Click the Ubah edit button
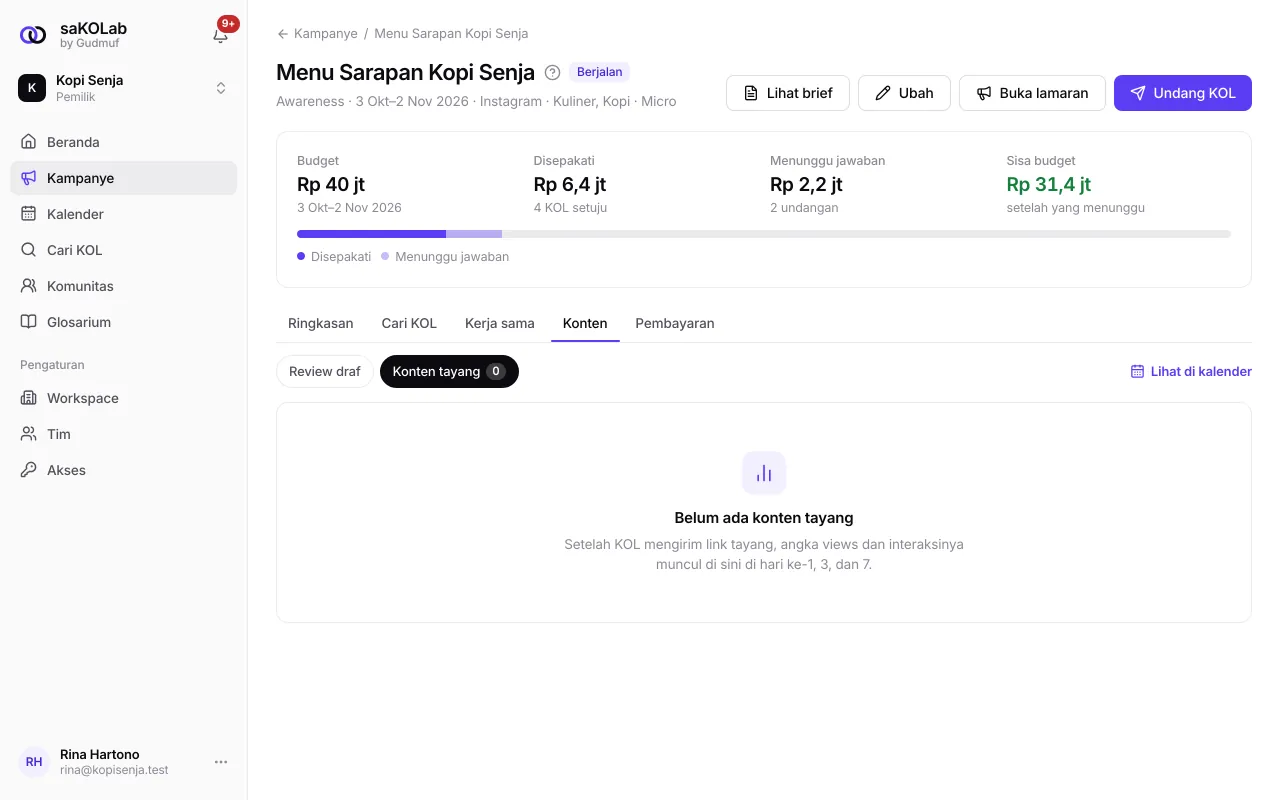 pyautogui.click(x=904, y=93)
